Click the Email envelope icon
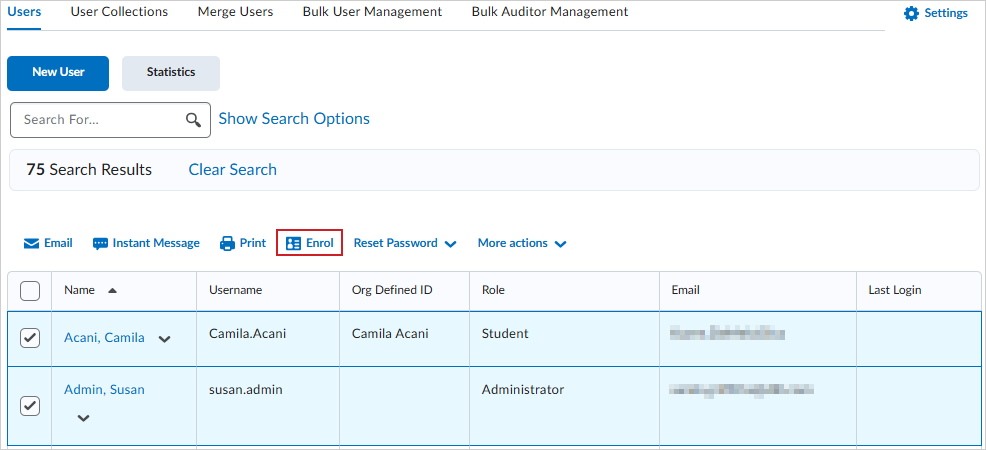Viewport: 986px width, 450px height. pyautogui.click(x=31, y=243)
